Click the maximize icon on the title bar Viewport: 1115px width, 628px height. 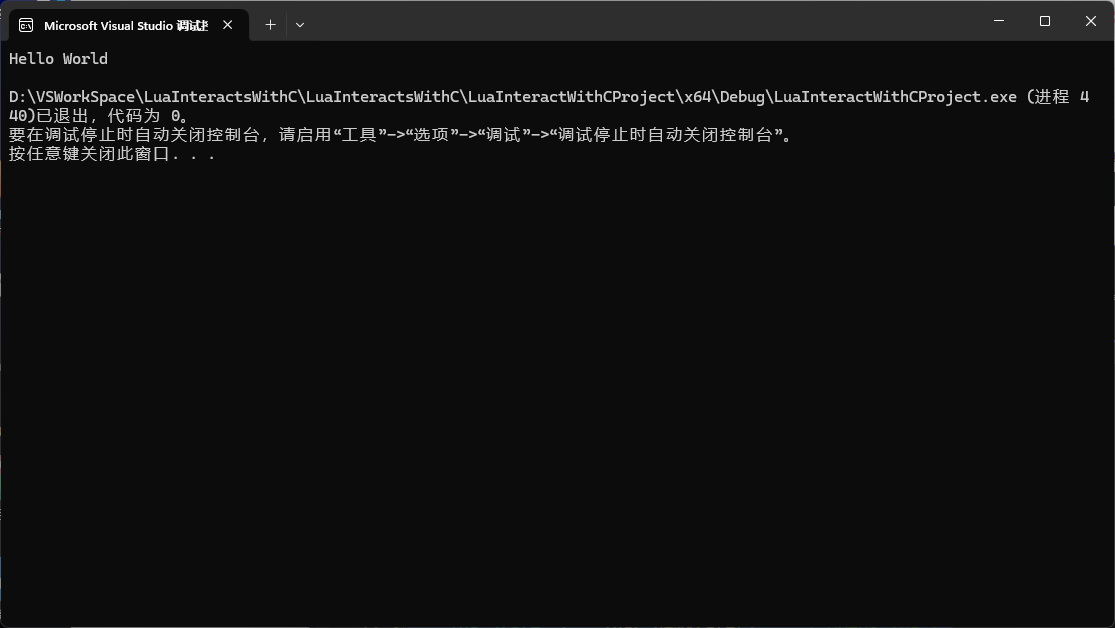(x=1043, y=20)
